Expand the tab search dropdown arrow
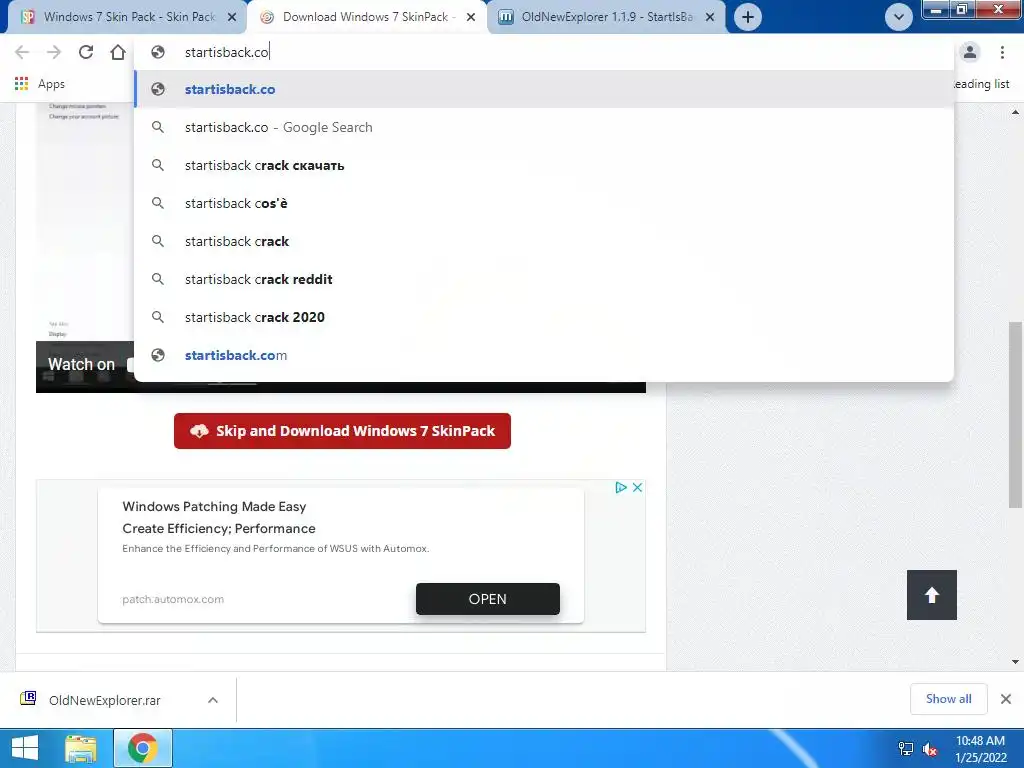1024x768 pixels. pos(899,17)
